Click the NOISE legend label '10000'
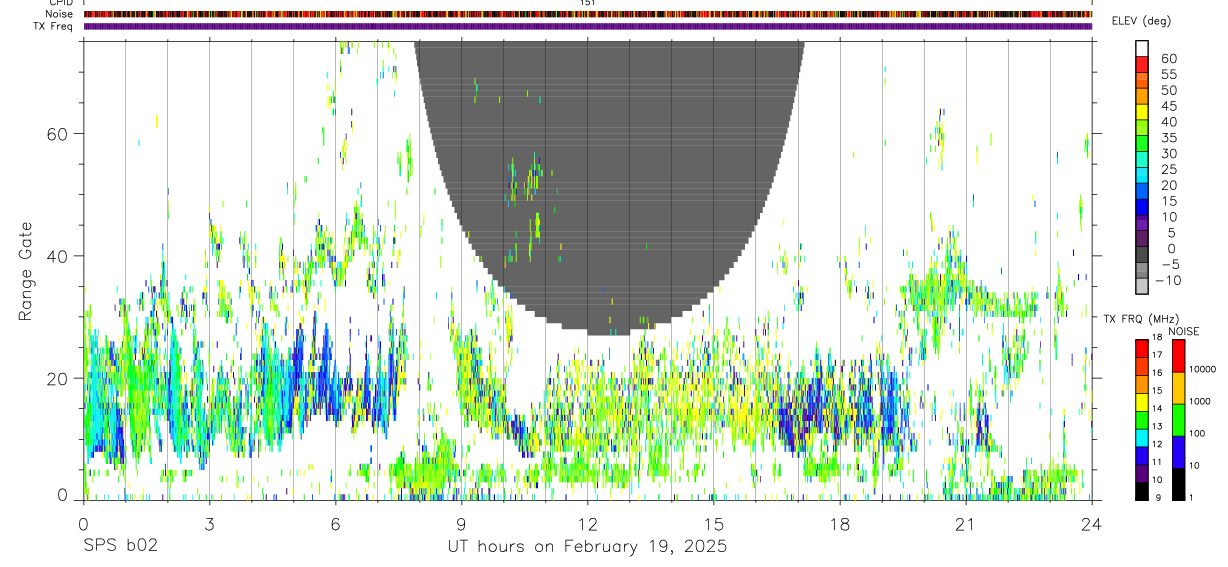The image size is (1228, 567). (x=1203, y=370)
